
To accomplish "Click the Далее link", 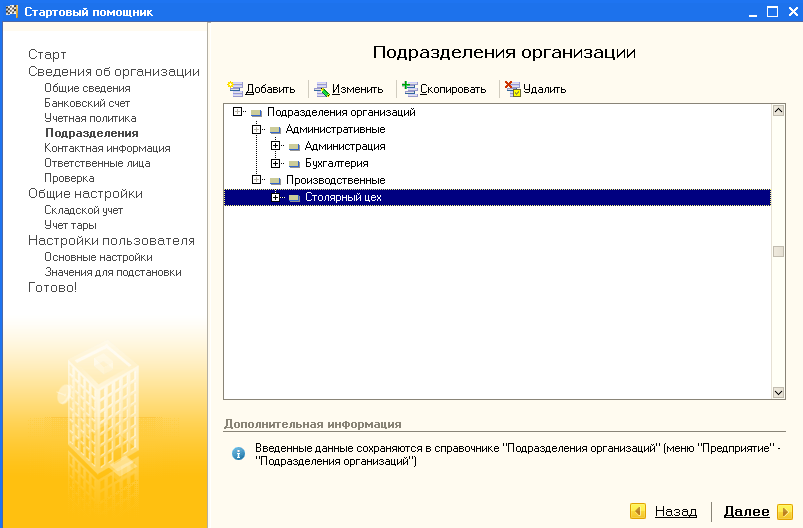I will [x=746, y=511].
